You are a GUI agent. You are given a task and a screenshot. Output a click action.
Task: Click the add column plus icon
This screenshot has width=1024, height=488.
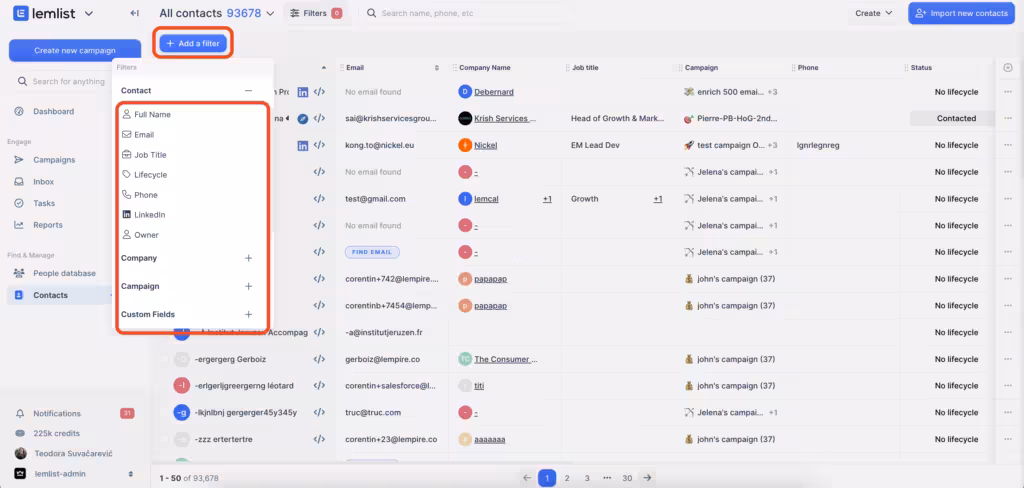pos(1008,67)
